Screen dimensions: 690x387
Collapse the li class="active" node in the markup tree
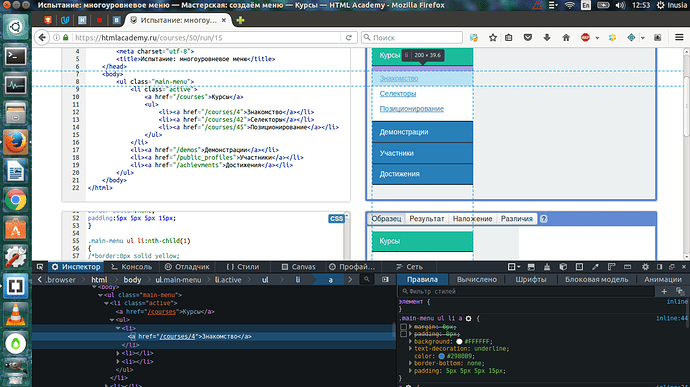[x=106, y=303]
